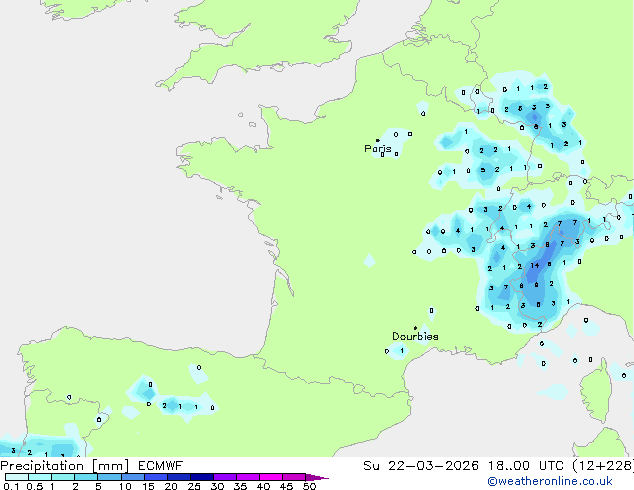Select the 0.1–0.5 mm palest legend swatch
Viewport: 634px width, 490px height.
[17, 477]
